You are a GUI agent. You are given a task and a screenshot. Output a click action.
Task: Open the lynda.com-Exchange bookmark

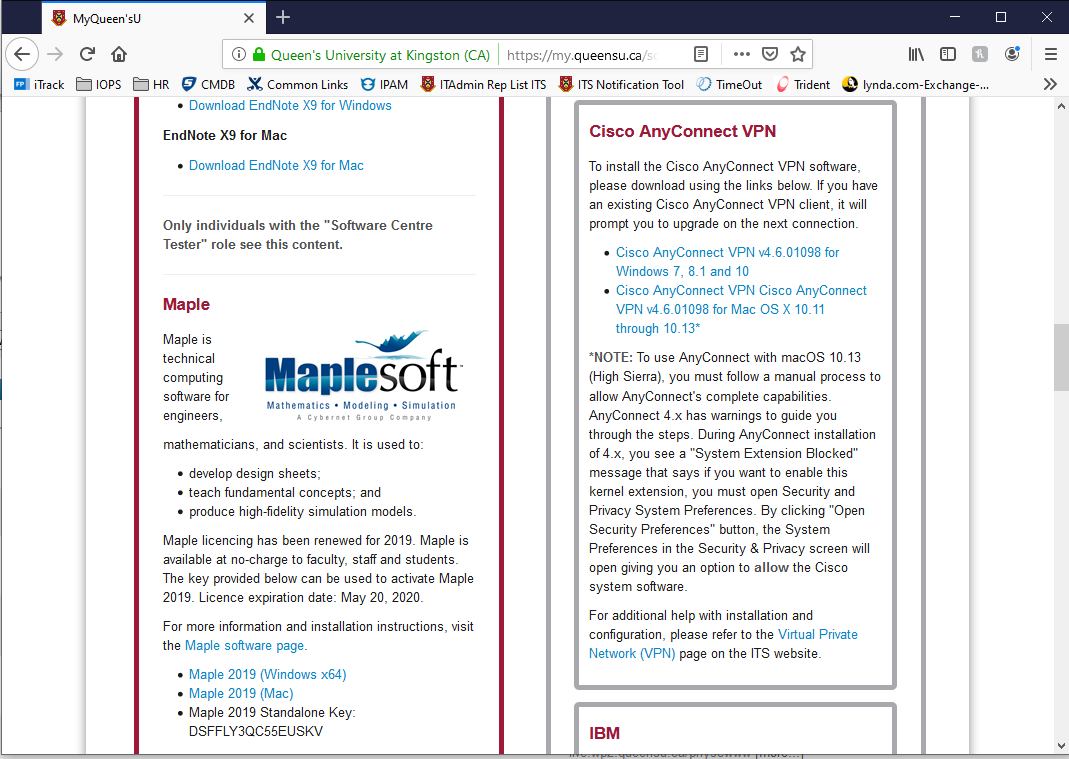pos(916,85)
